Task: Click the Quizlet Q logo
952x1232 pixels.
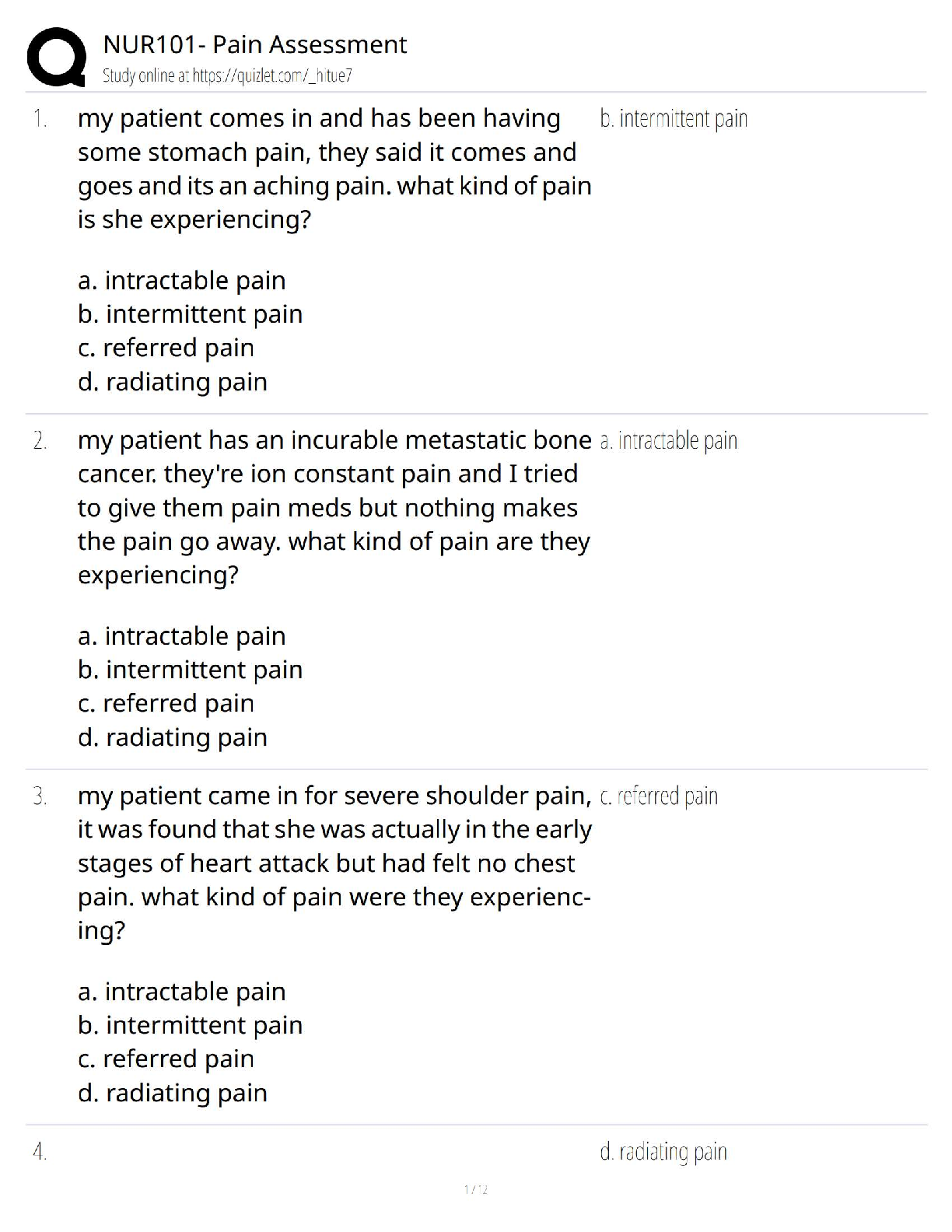Action: (x=56, y=56)
